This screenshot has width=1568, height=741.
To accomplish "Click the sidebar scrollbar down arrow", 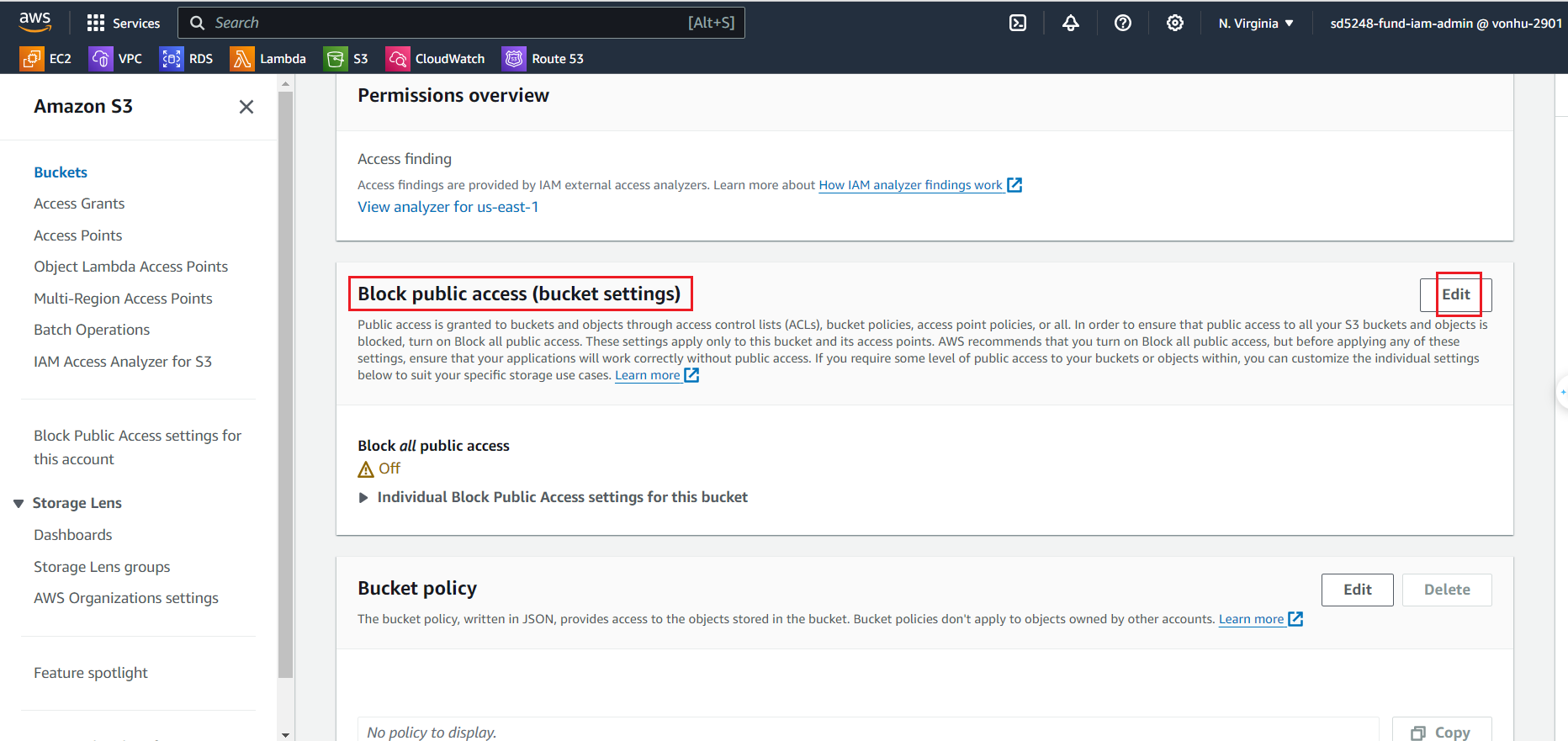I will (286, 735).
